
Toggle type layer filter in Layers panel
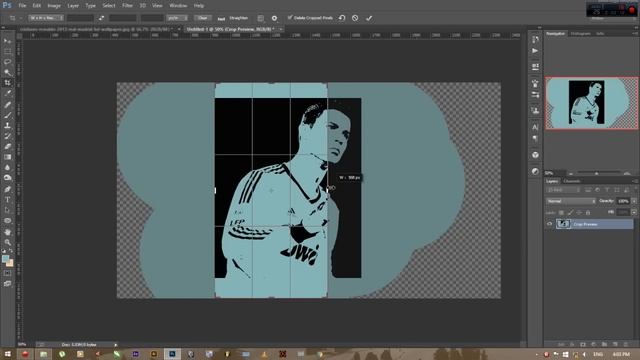pos(607,190)
